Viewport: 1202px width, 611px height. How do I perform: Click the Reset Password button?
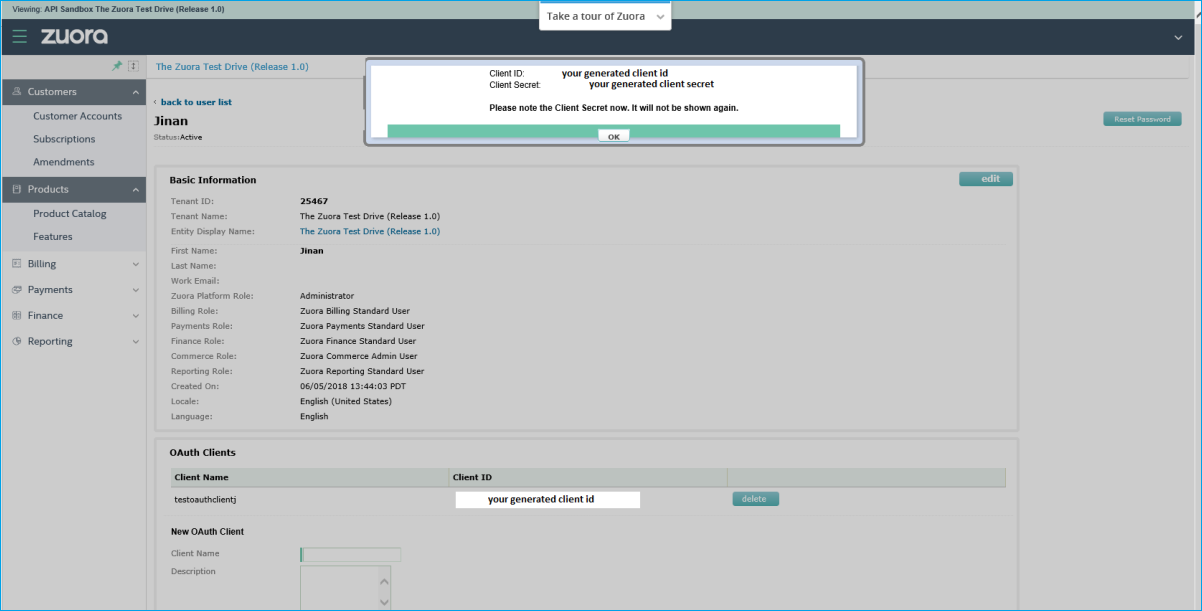pyautogui.click(x=1142, y=119)
